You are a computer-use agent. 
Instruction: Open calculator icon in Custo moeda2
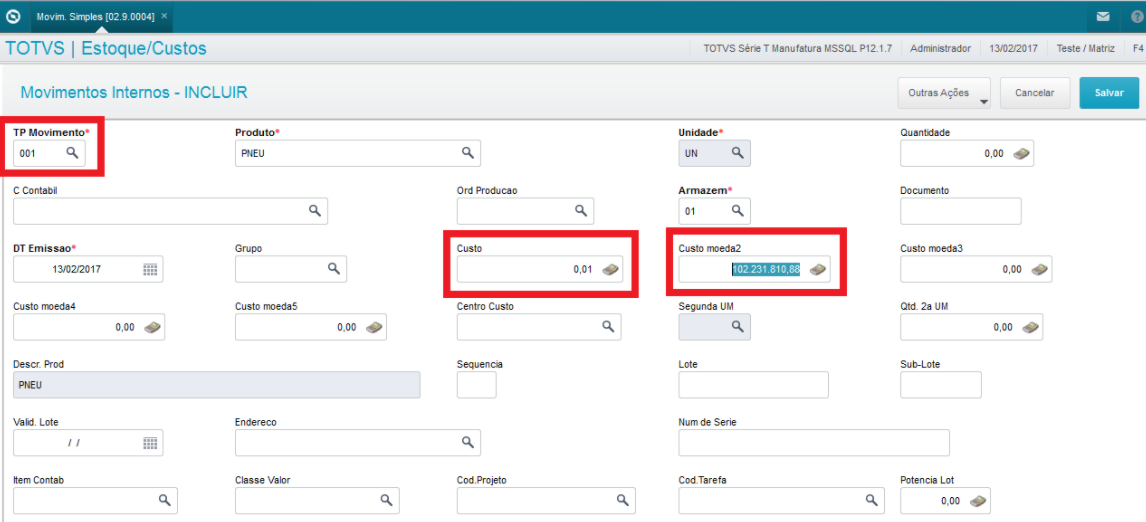(818, 270)
